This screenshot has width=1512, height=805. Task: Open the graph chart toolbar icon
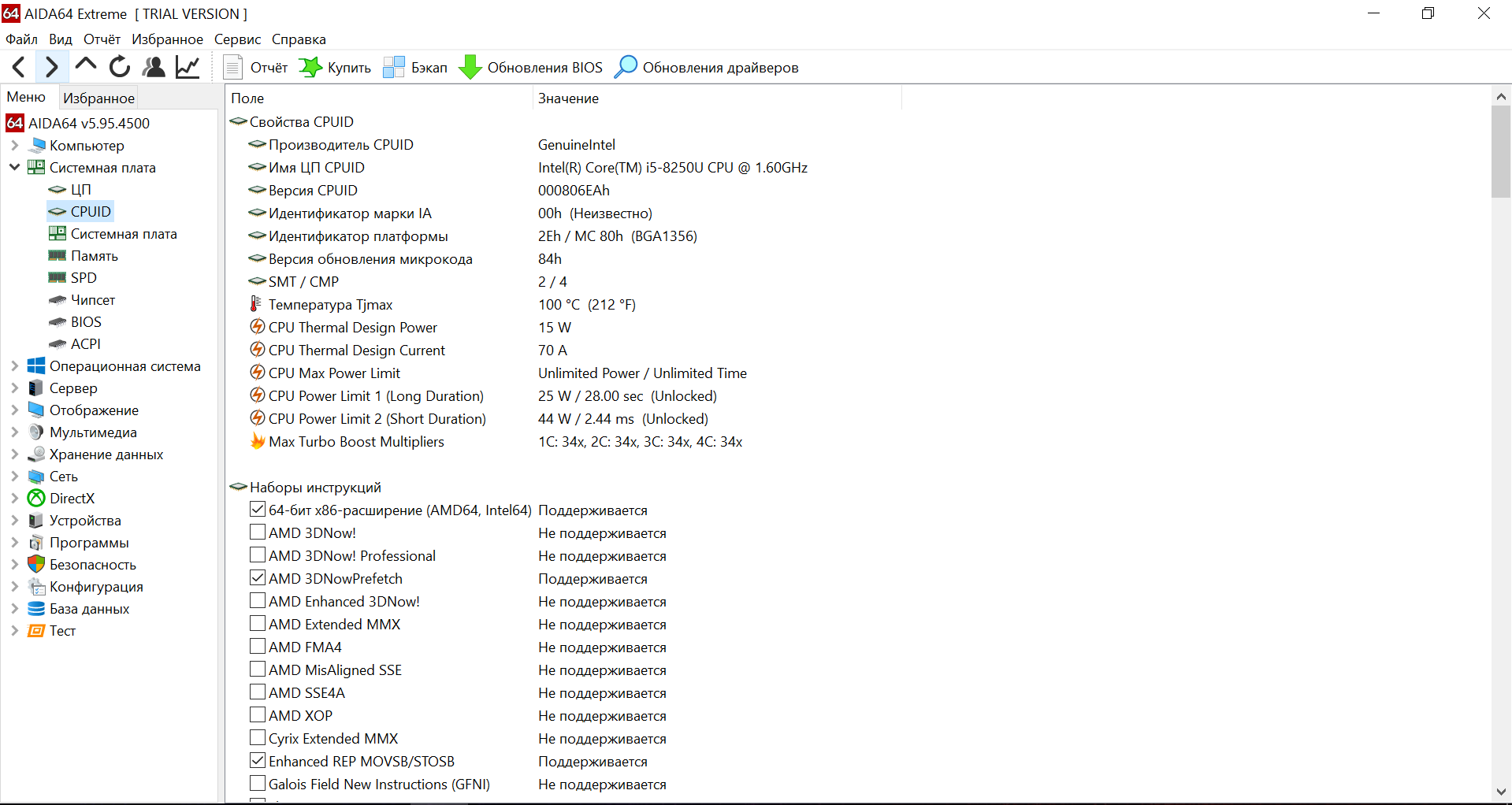(188, 67)
